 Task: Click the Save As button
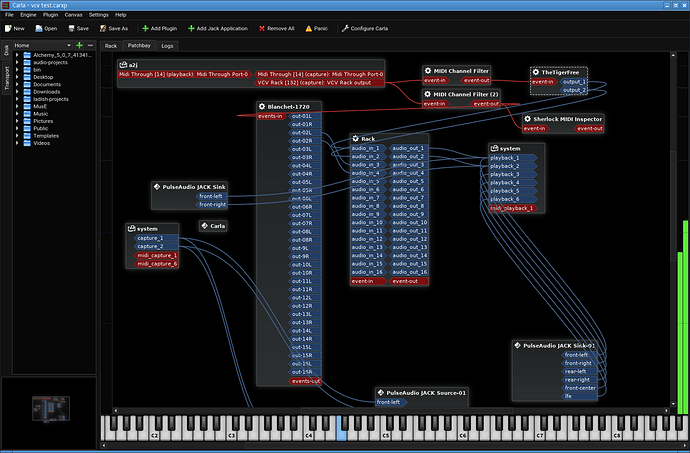pyautogui.click(x=114, y=29)
